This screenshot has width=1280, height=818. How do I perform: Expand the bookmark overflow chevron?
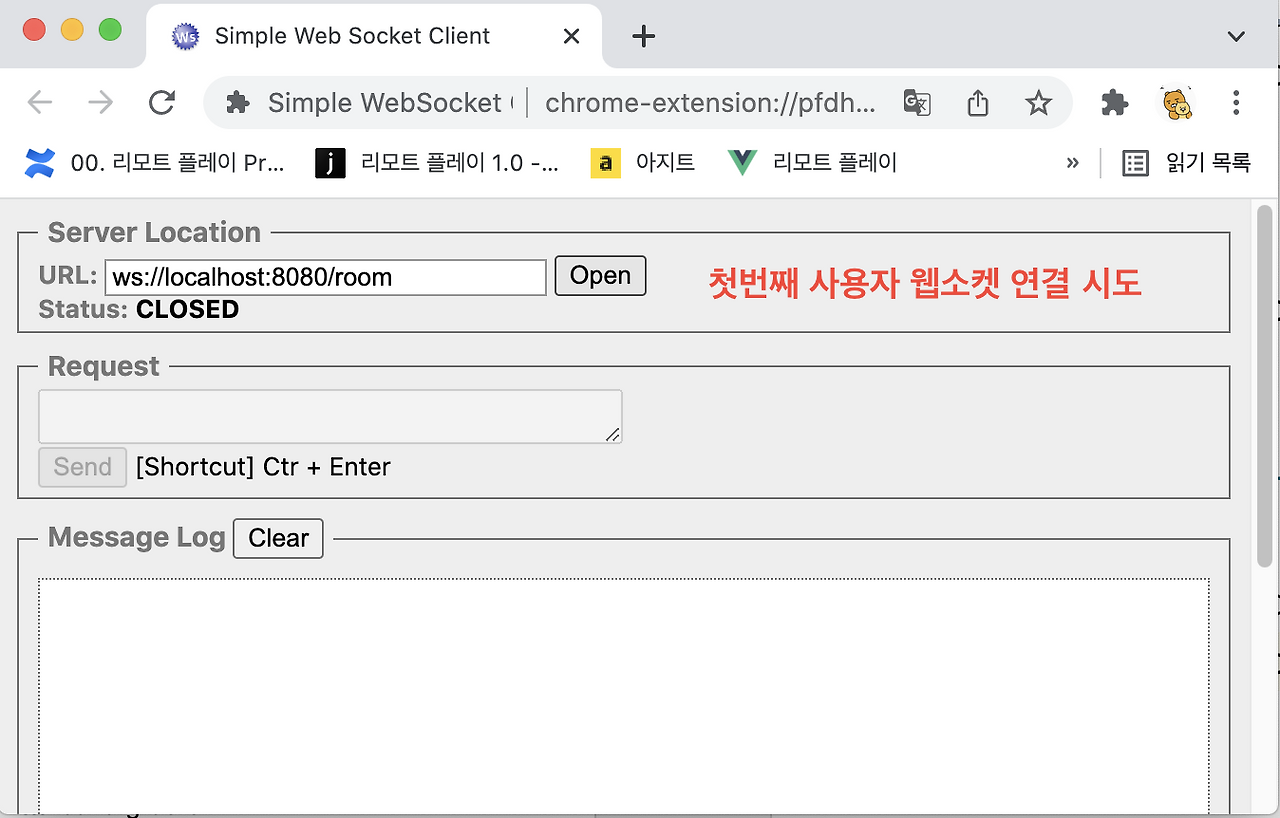tap(1073, 162)
